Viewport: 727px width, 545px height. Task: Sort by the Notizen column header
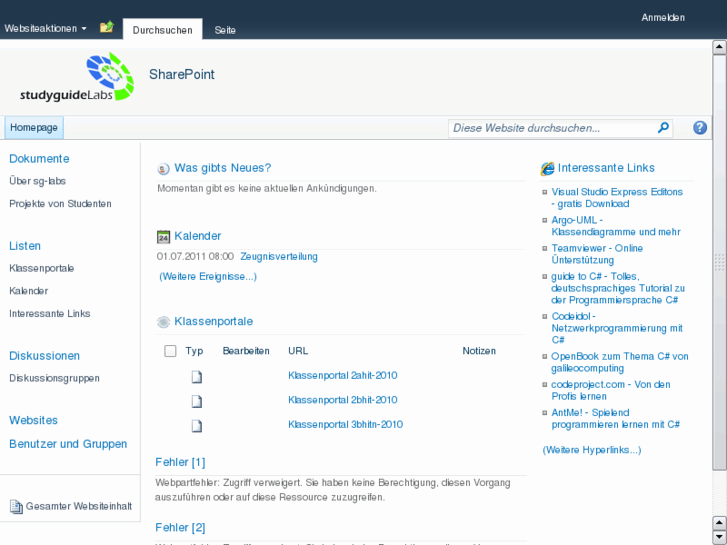pyautogui.click(x=479, y=351)
